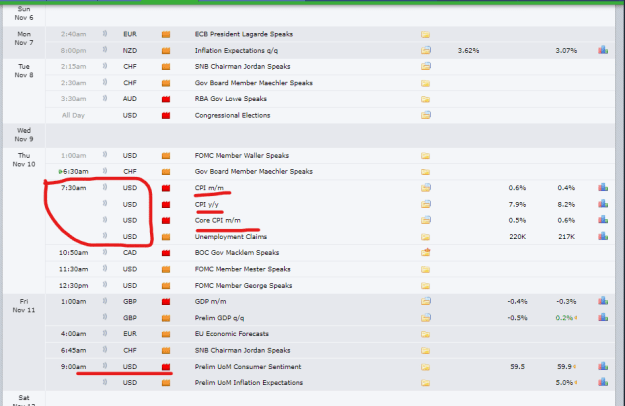The image size is (625, 406).
Task: Open detail folder for BOC Gov Macklem Speaks
Action: click(x=425, y=252)
